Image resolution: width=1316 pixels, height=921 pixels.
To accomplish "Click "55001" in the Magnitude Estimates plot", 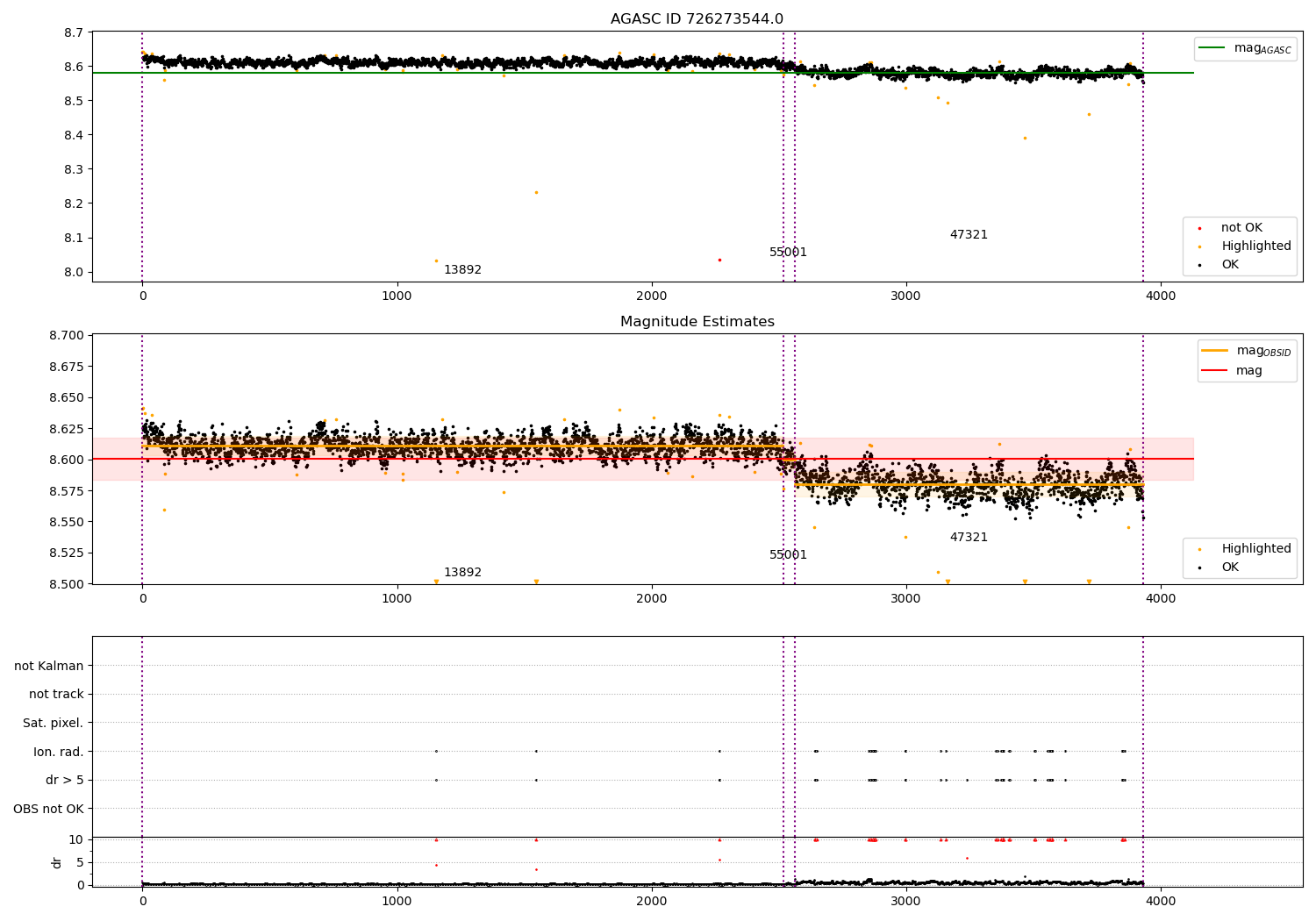I will (788, 555).
